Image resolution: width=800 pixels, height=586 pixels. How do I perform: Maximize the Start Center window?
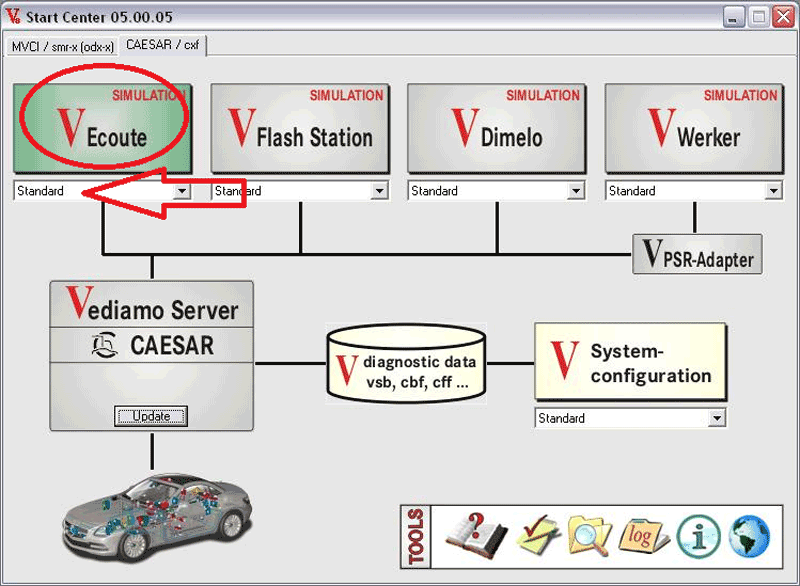point(758,17)
